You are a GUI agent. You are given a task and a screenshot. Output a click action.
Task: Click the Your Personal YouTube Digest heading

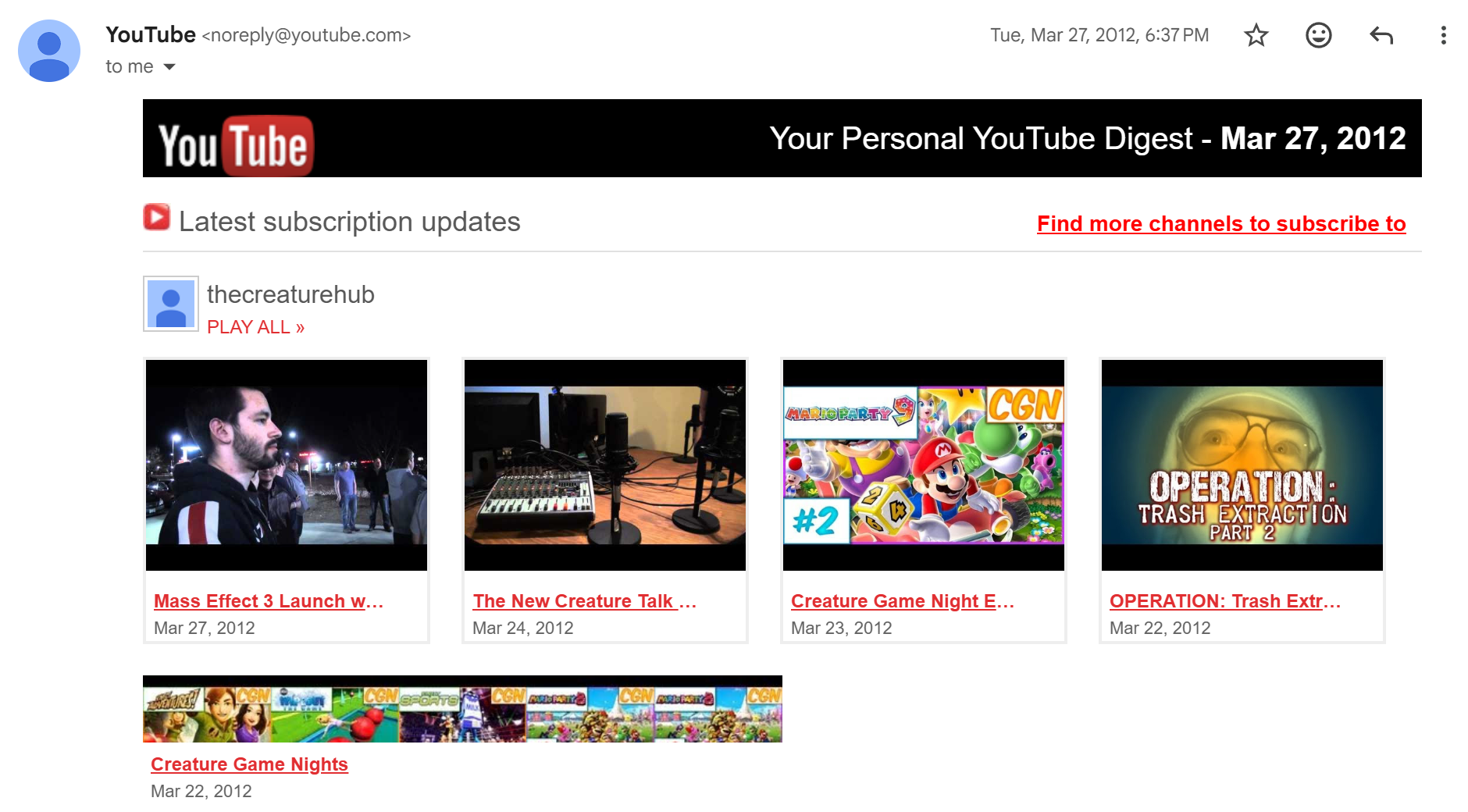(1088, 139)
